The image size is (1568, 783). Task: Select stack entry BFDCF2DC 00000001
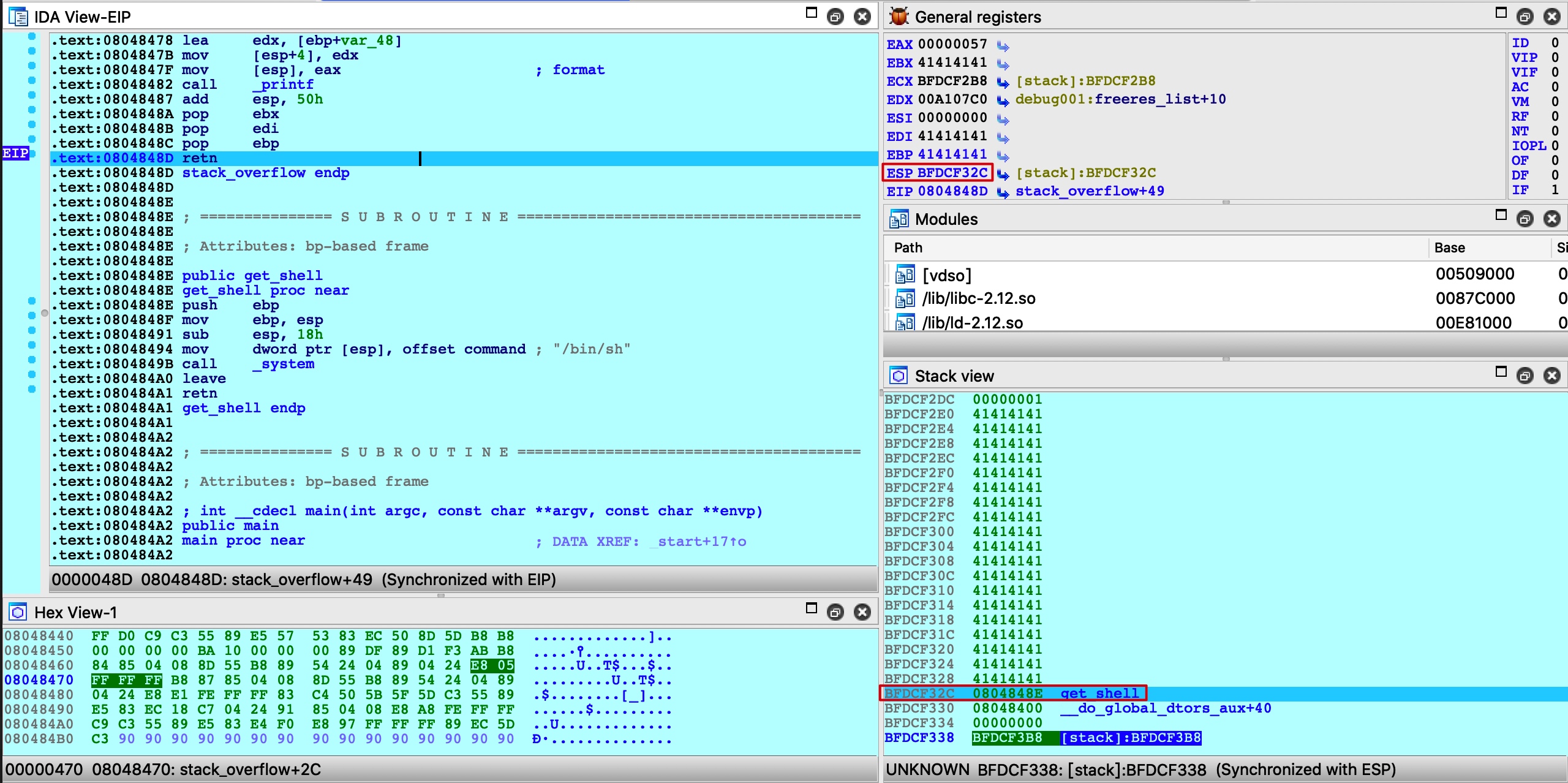pos(1224,399)
